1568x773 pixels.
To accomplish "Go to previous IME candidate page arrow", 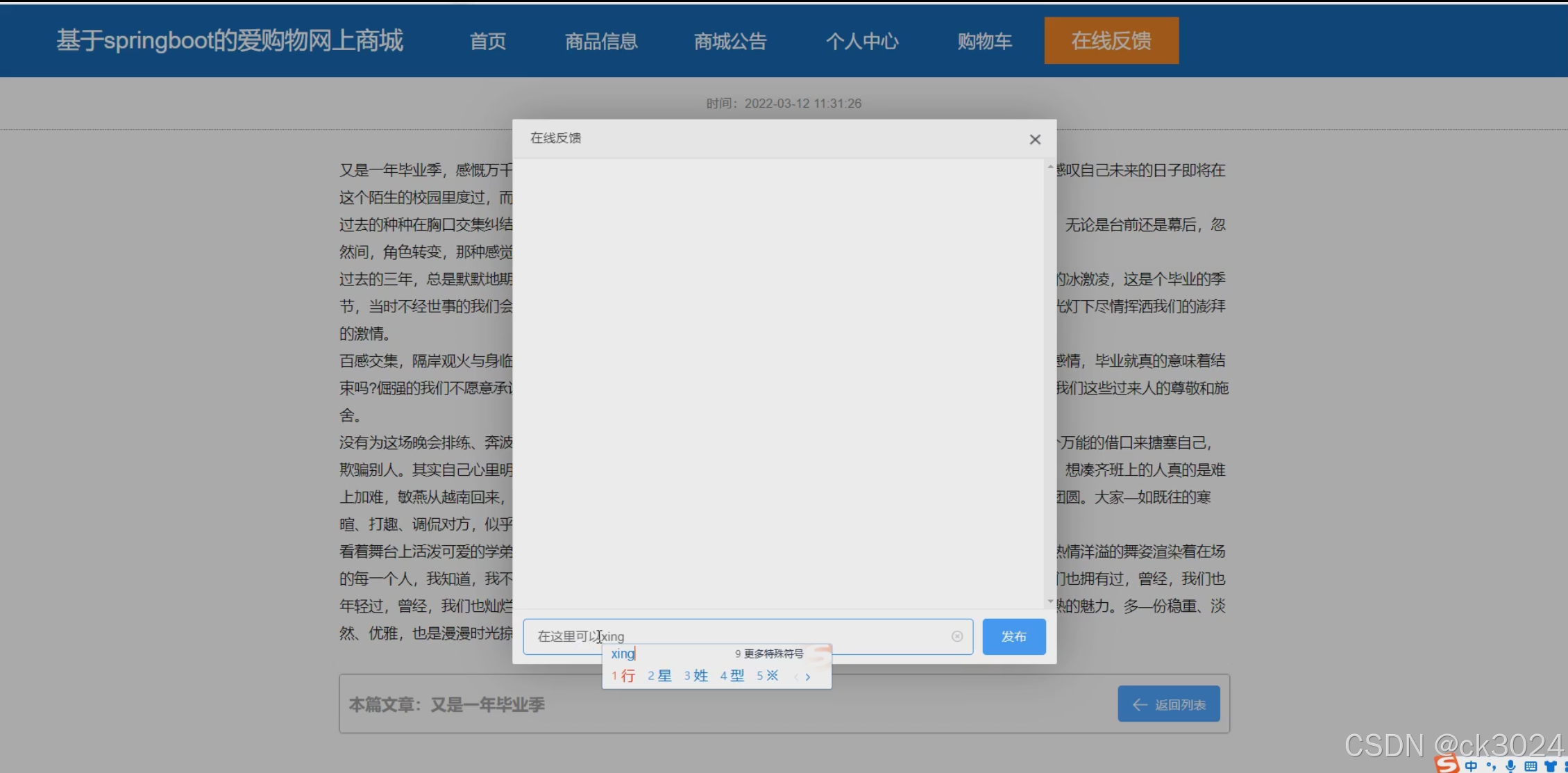I will point(797,676).
